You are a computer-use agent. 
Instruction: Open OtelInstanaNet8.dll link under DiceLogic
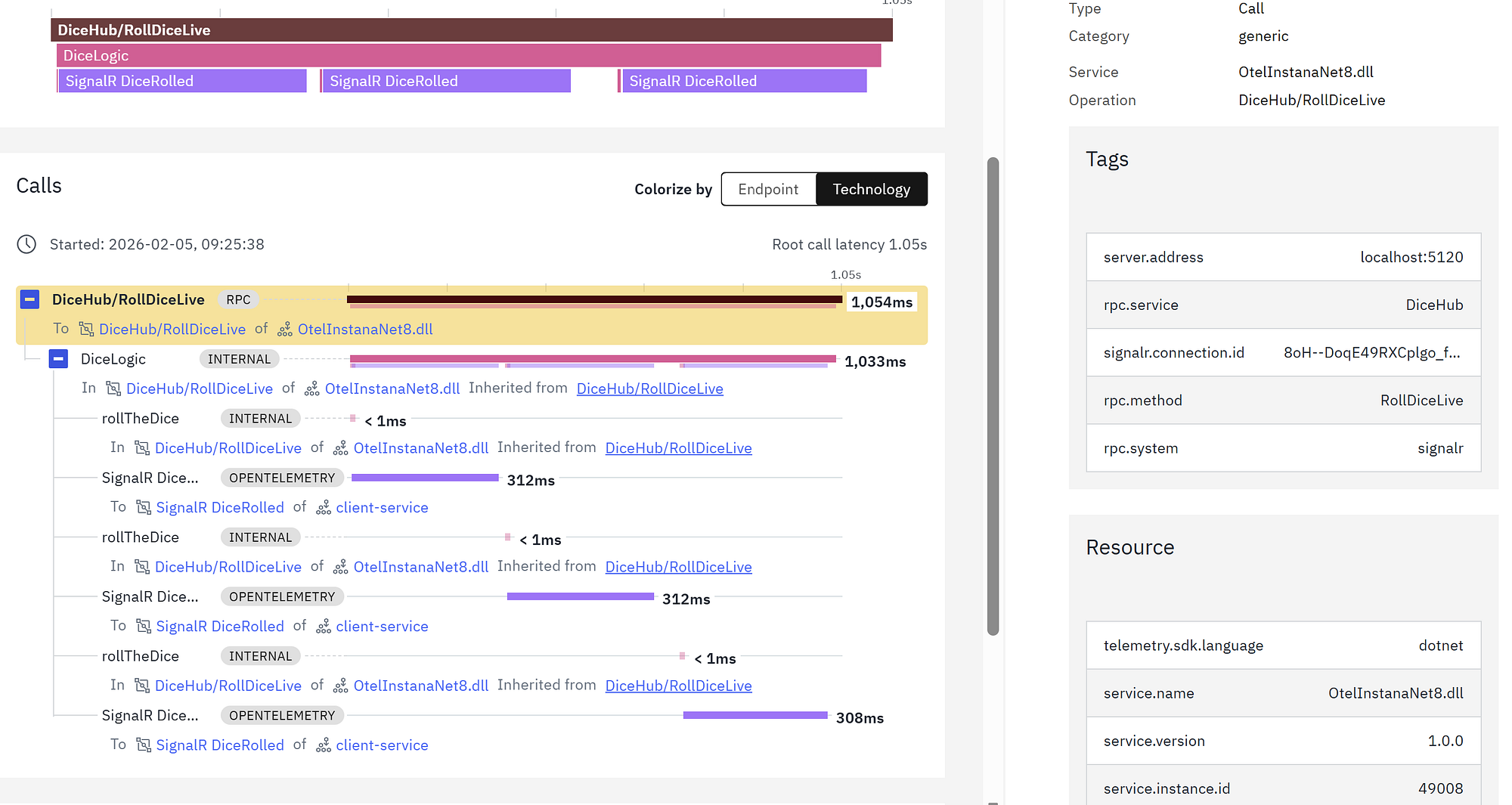click(x=392, y=389)
